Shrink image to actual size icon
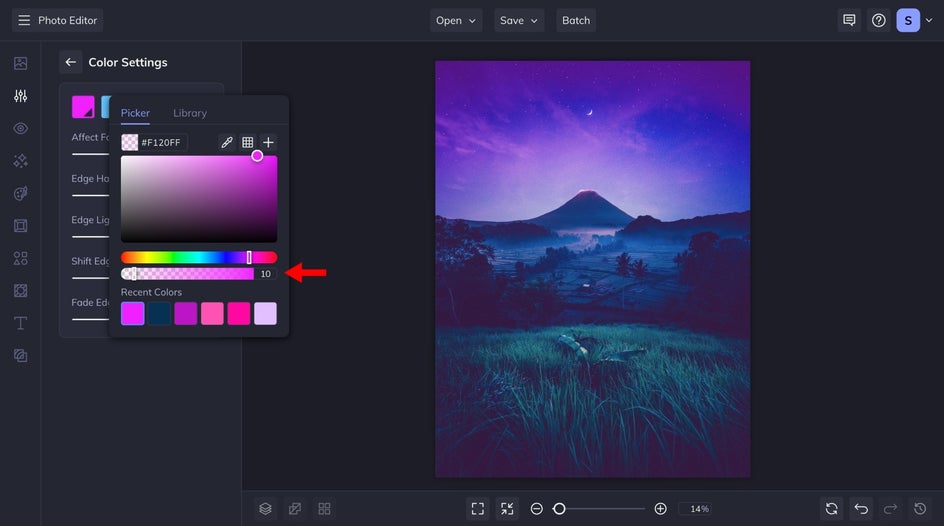The image size is (944, 526). [507, 509]
